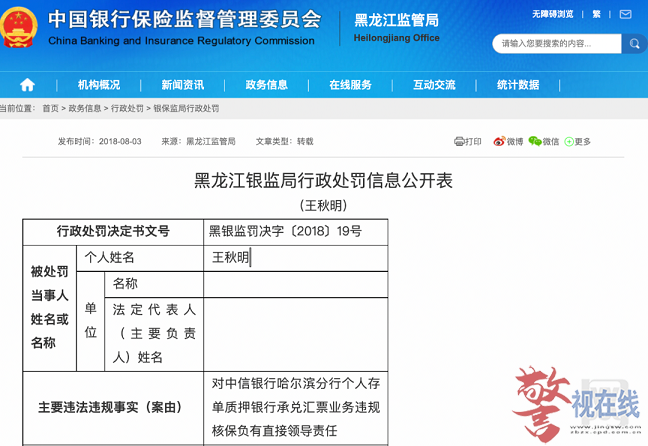Screen dimensions: 648x446
Task: Click the cell containing 王秋明
Action: pos(295,258)
